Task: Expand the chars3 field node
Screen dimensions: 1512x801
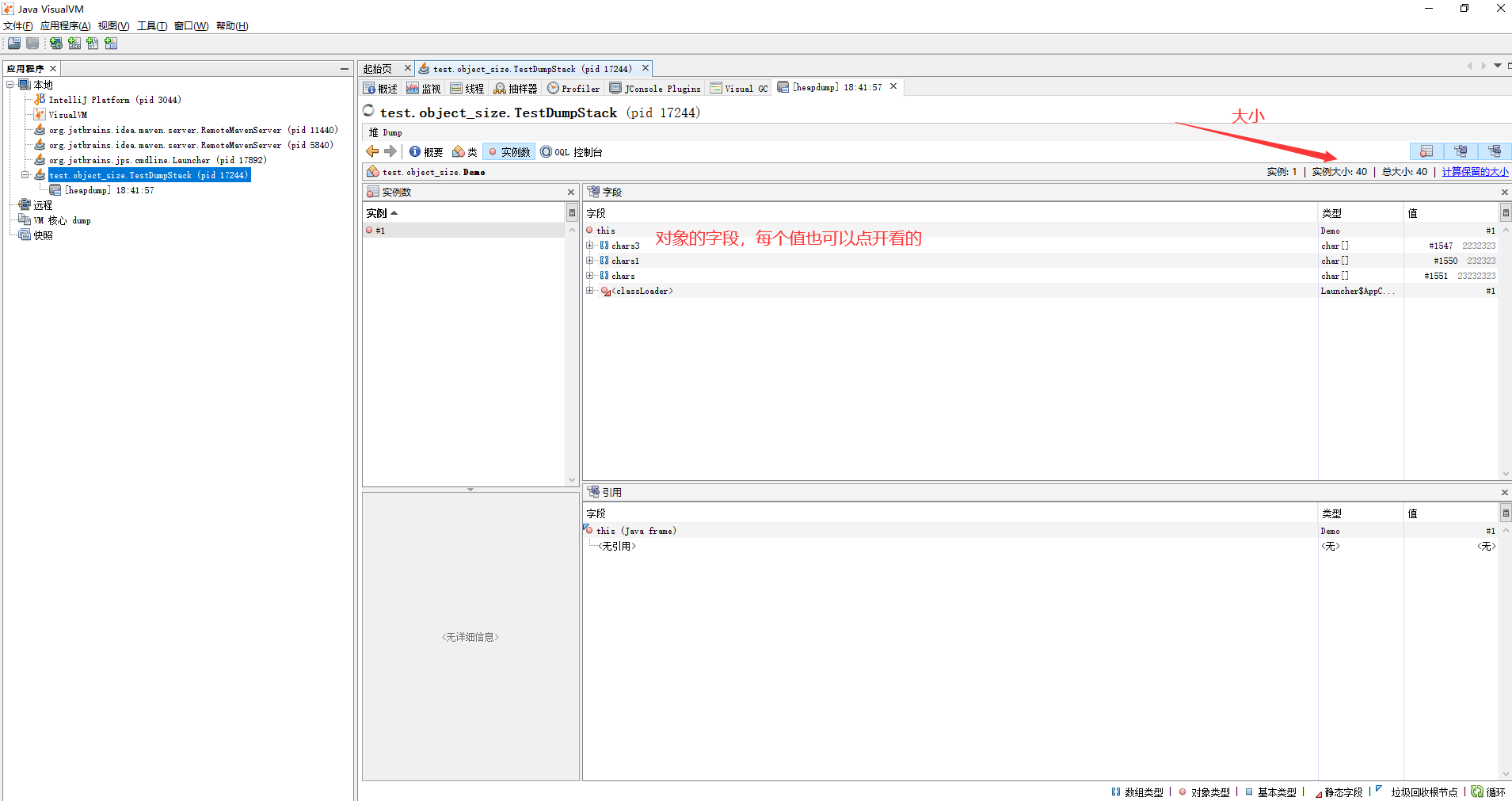Action: click(x=589, y=246)
